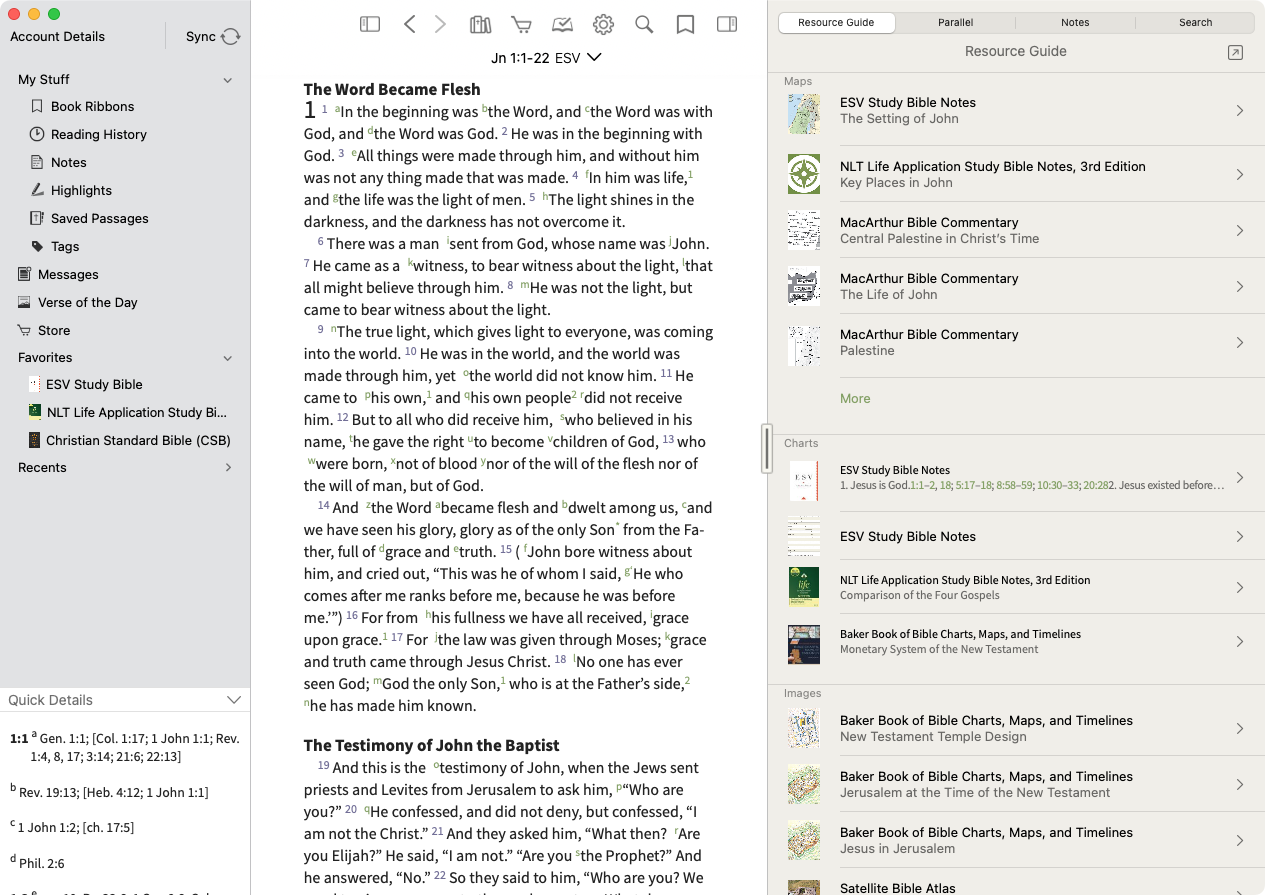Screen dimensions: 1265x895
Task: Click the Sync refresh icon
Action: [x=231, y=36]
